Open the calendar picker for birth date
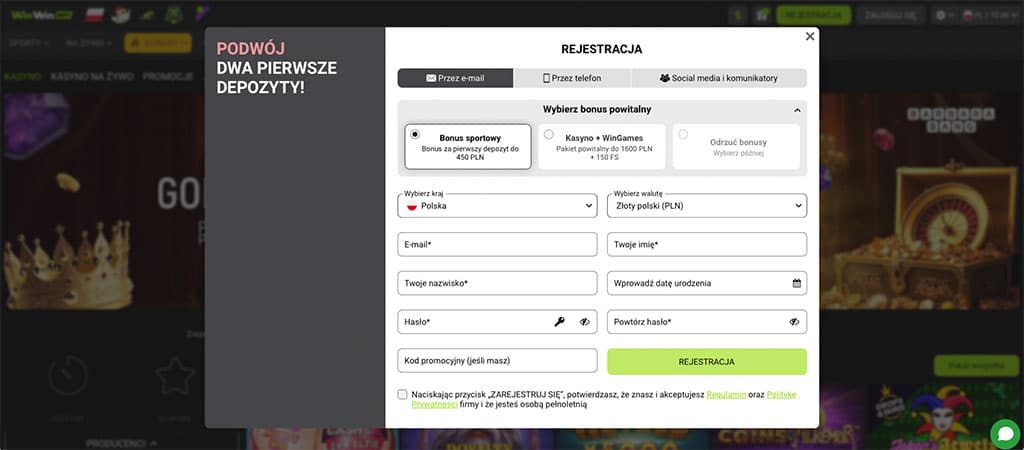 [797, 283]
